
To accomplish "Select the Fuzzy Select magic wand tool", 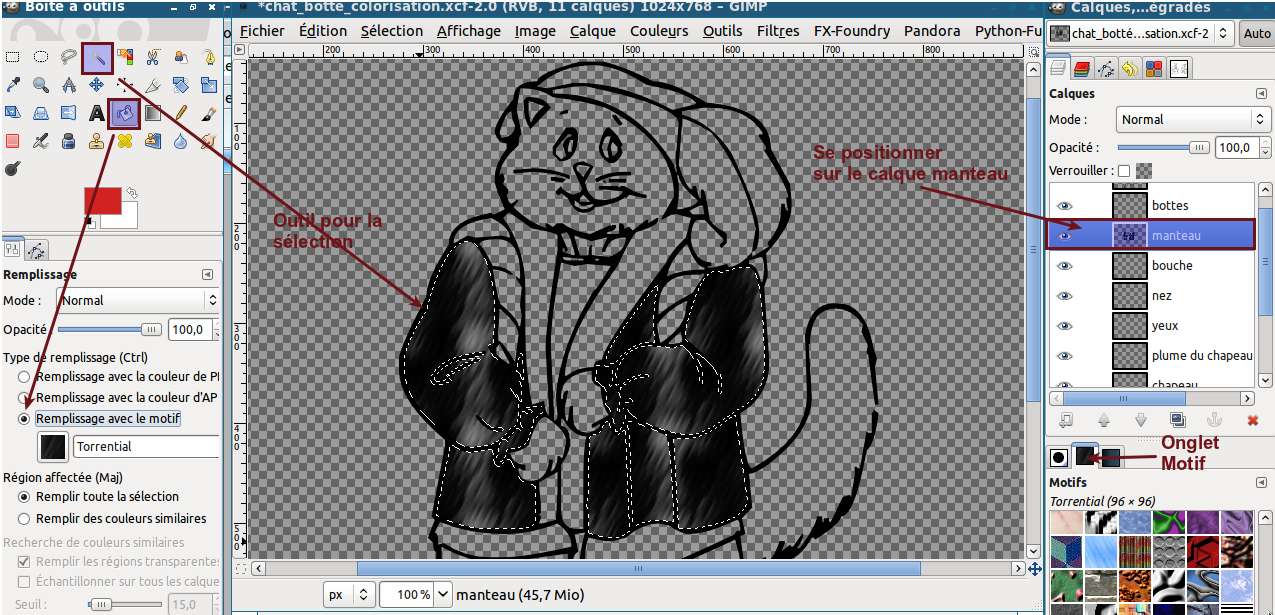I will point(97,57).
